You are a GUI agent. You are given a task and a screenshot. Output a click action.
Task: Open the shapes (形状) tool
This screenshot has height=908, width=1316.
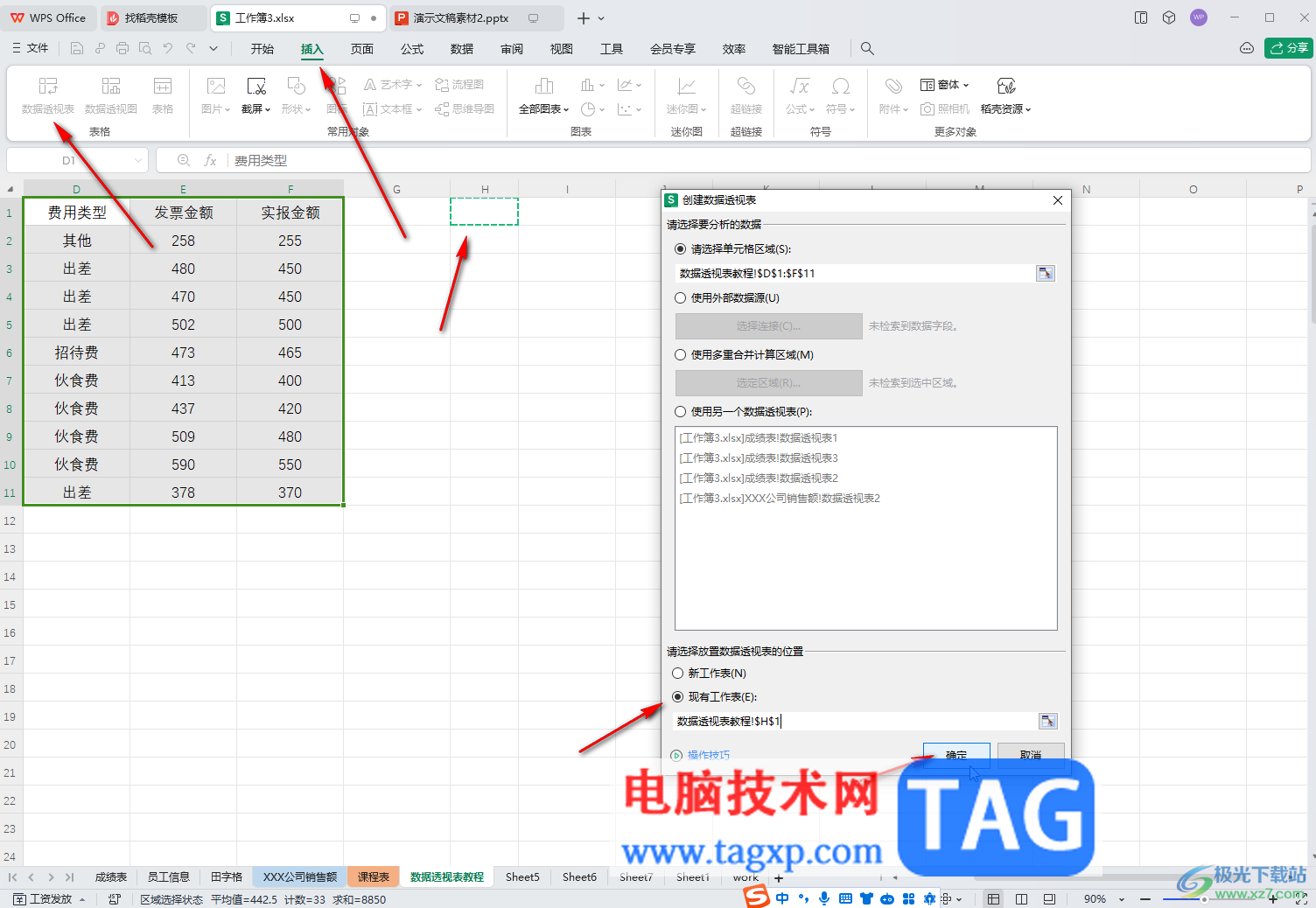[297, 94]
